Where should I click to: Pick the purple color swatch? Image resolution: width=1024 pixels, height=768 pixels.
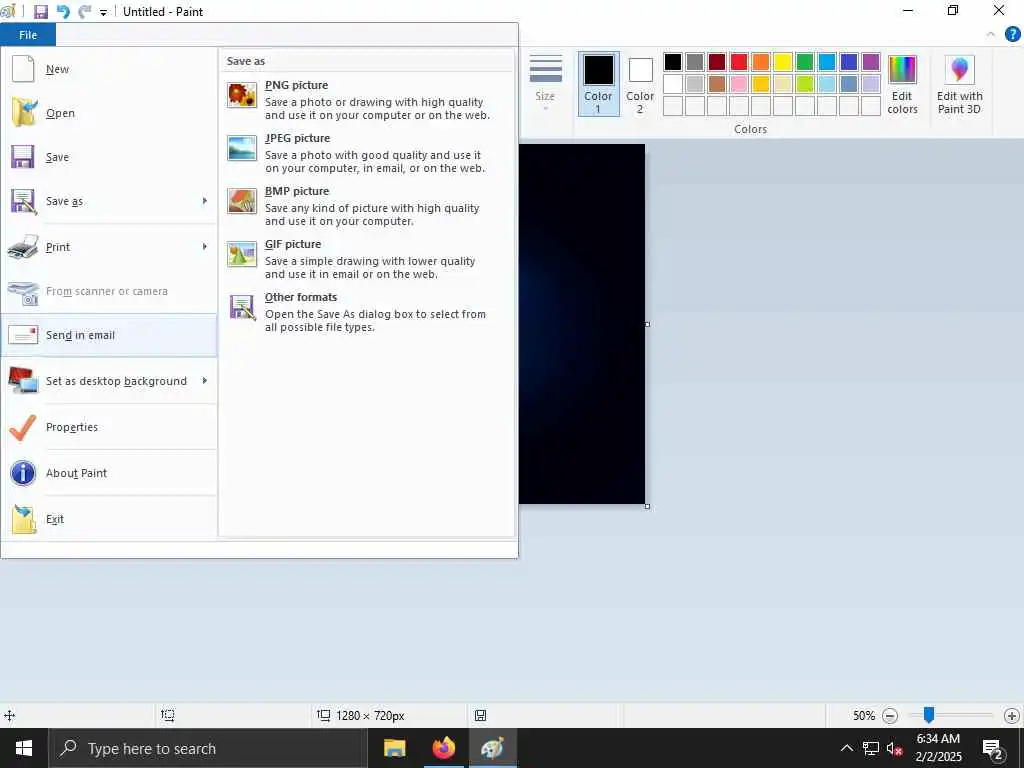[871, 62]
